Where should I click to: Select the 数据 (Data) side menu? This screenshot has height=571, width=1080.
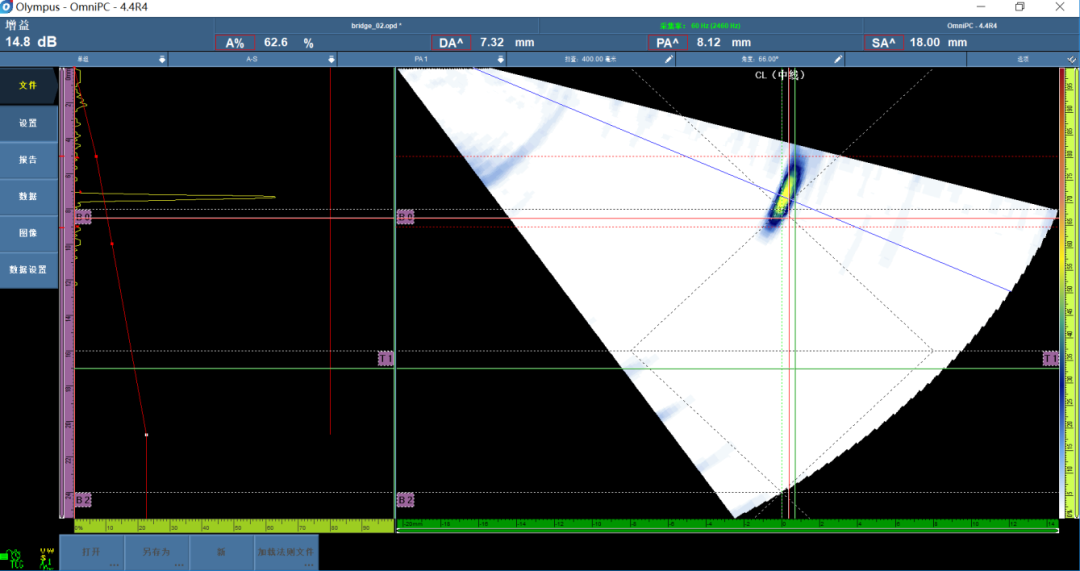coord(28,196)
